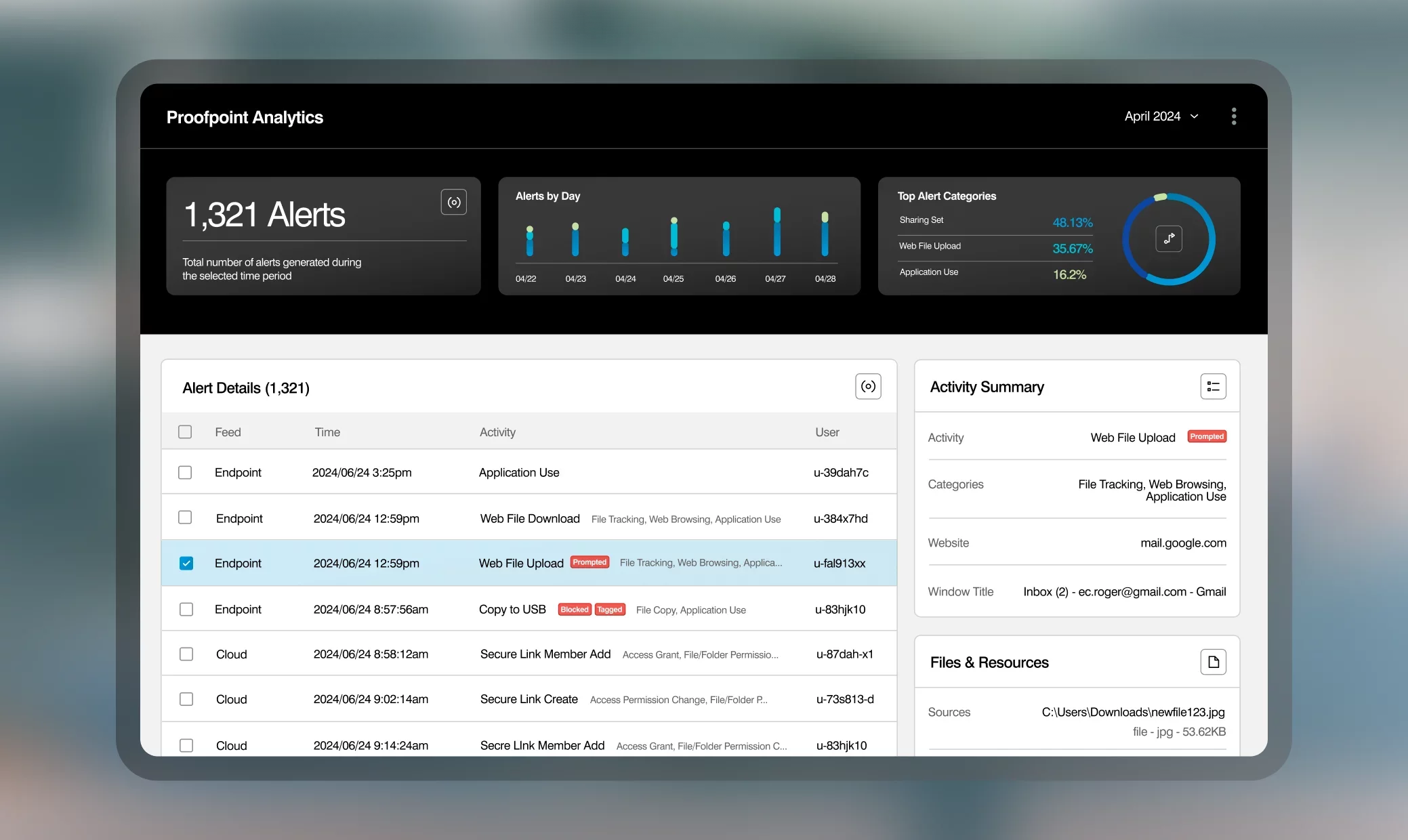1408x840 pixels.
Task: Select the Web File Download alert row
Action: (530, 519)
